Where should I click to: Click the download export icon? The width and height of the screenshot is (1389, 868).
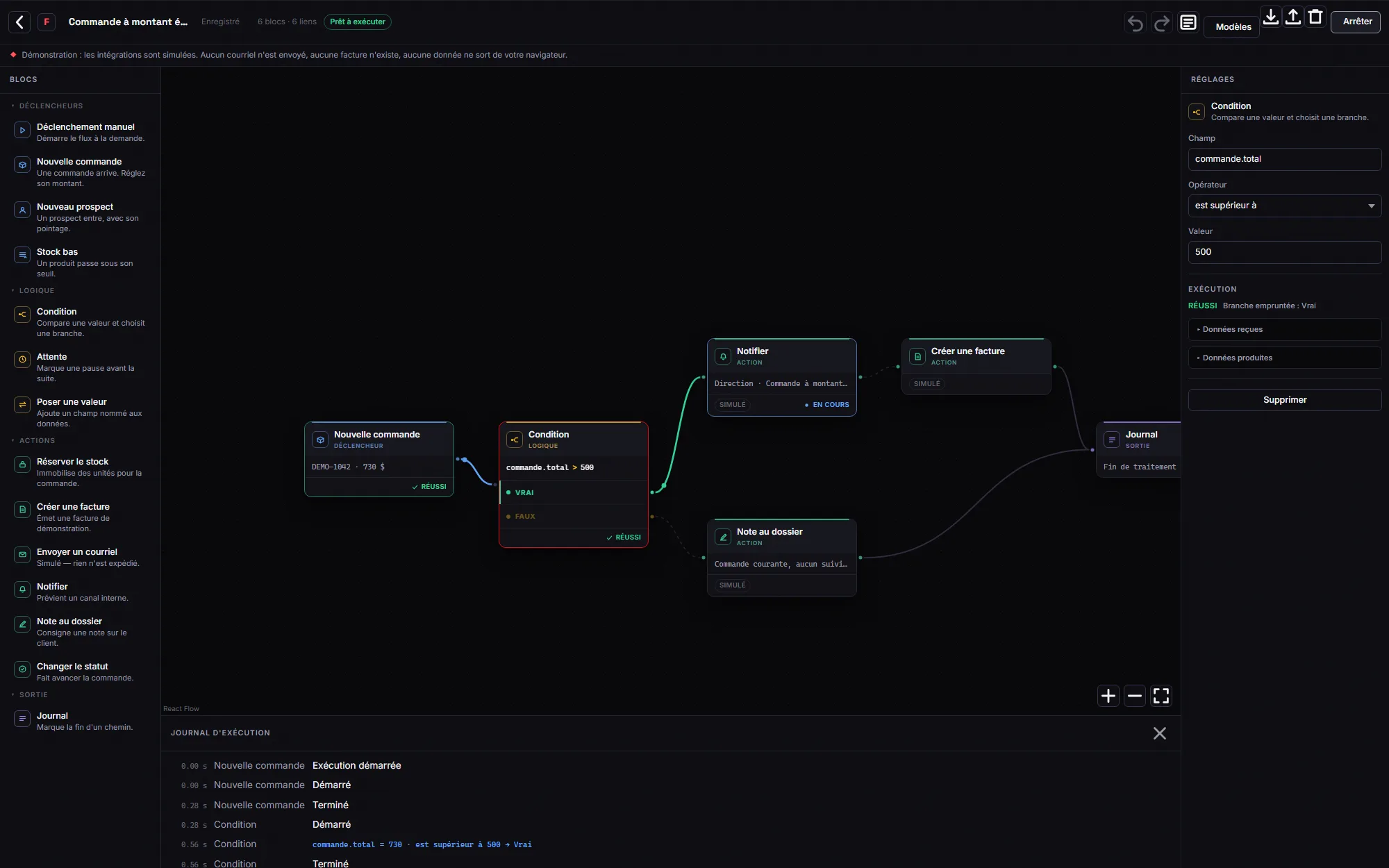pos(1271,17)
